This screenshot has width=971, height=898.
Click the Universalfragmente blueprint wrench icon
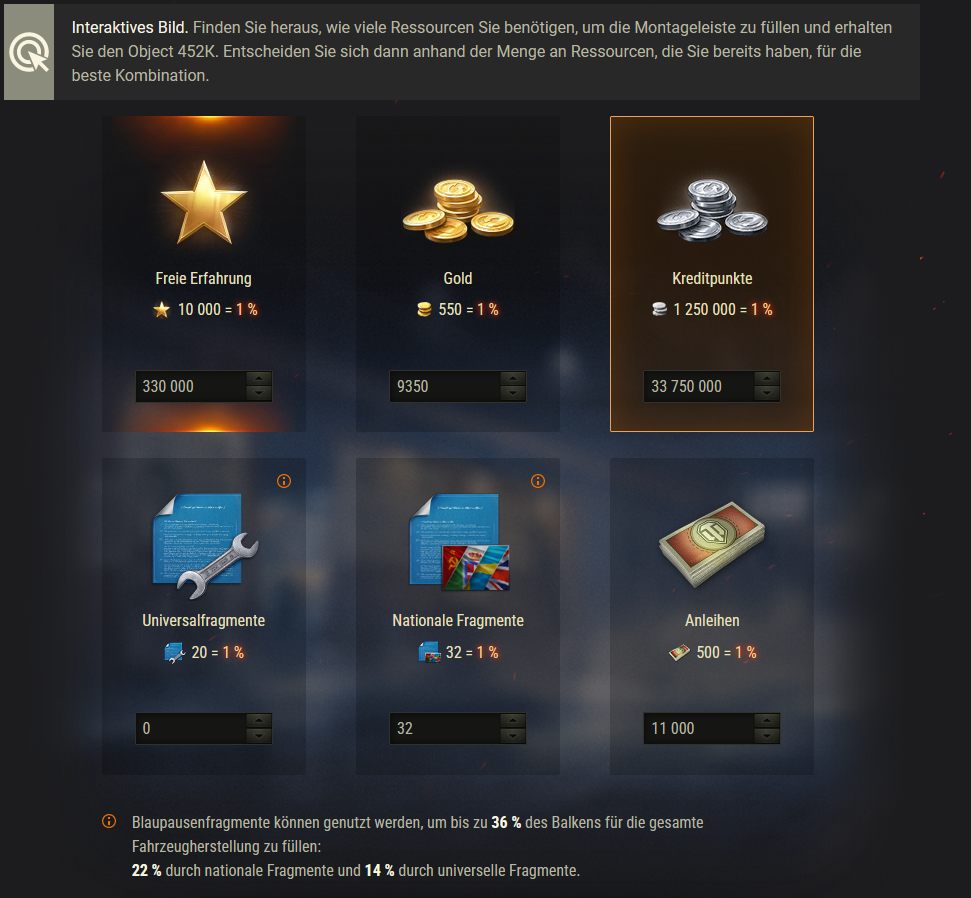coord(204,546)
